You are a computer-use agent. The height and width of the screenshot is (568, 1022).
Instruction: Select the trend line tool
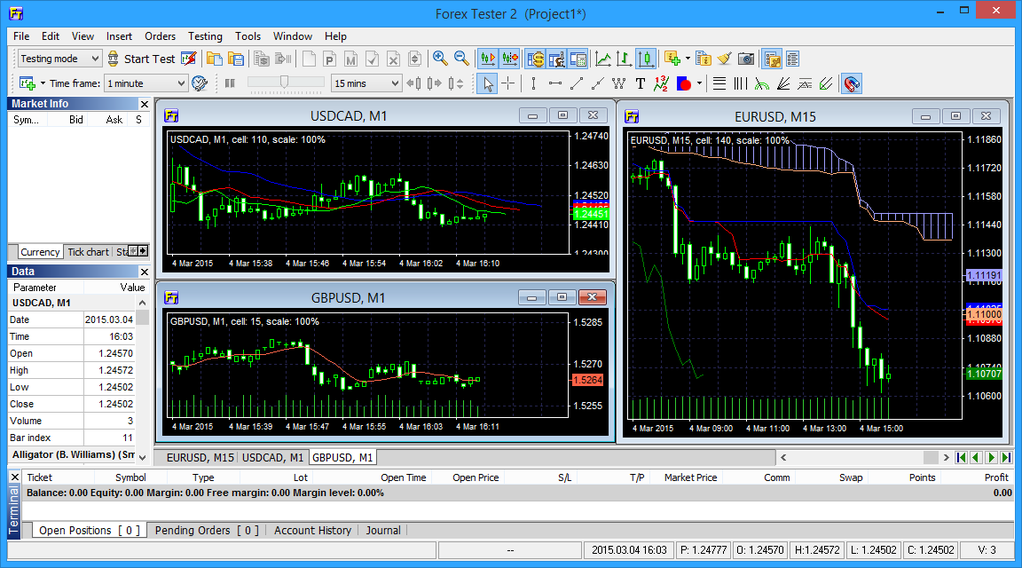click(x=576, y=83)
